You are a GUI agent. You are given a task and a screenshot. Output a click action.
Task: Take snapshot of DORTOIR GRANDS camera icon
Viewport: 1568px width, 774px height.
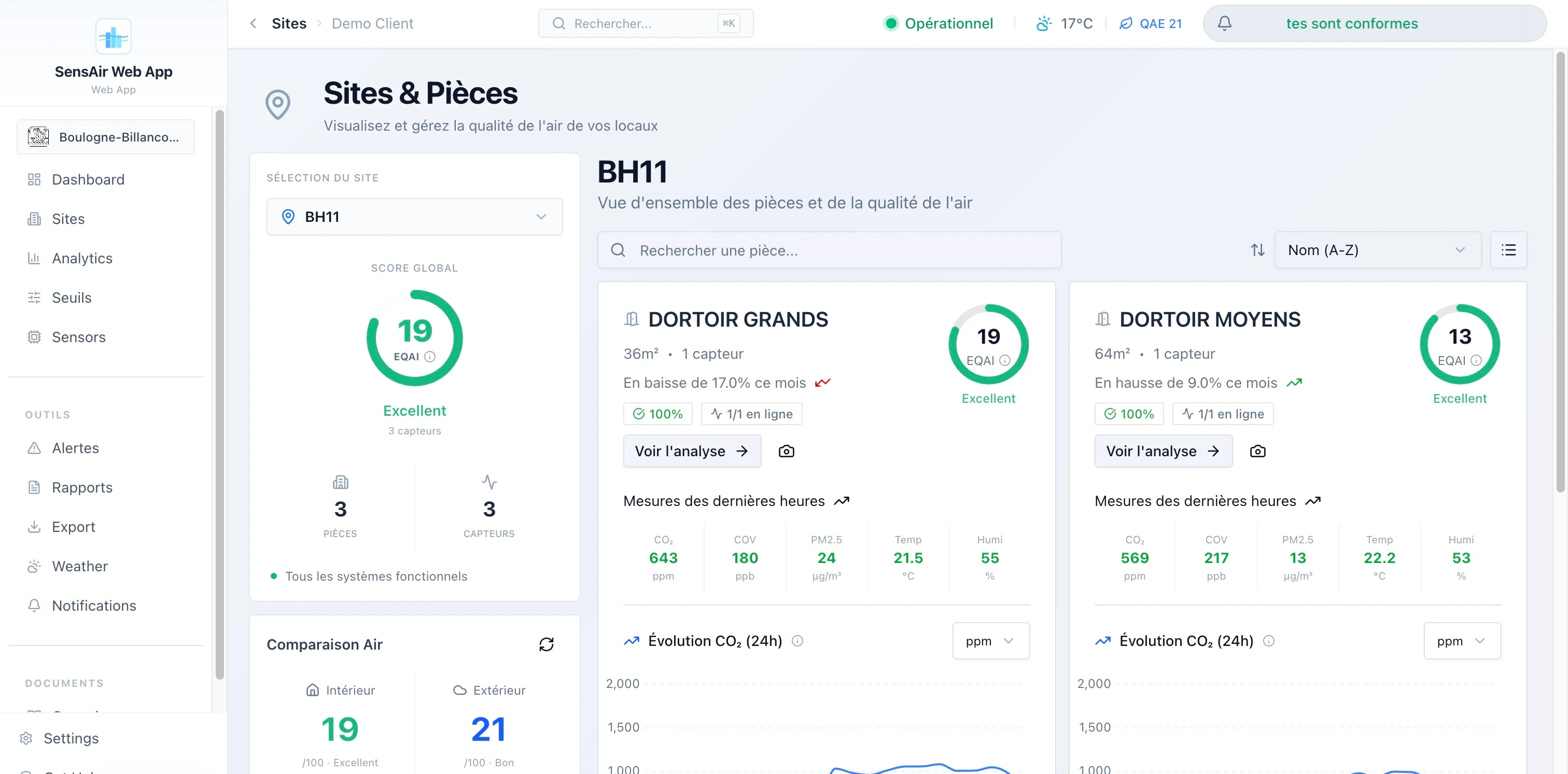pos(786,452)
